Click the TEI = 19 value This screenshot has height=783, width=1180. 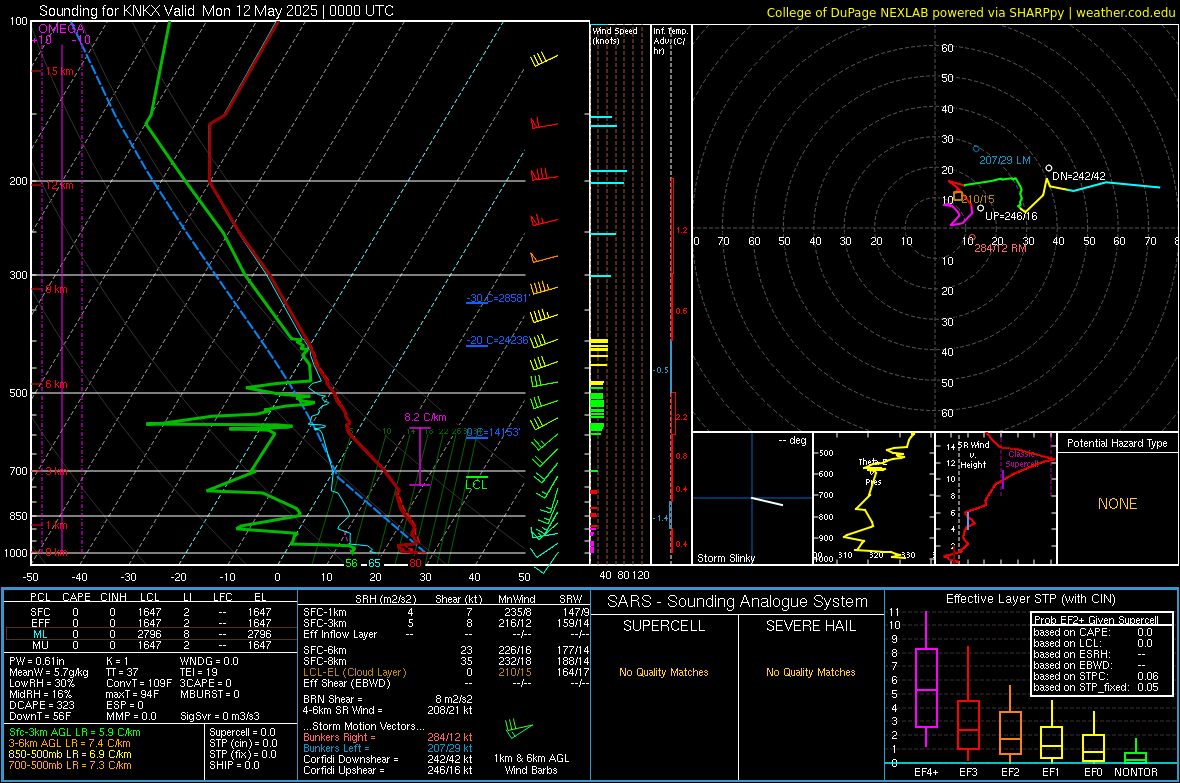tap(199, 672)
